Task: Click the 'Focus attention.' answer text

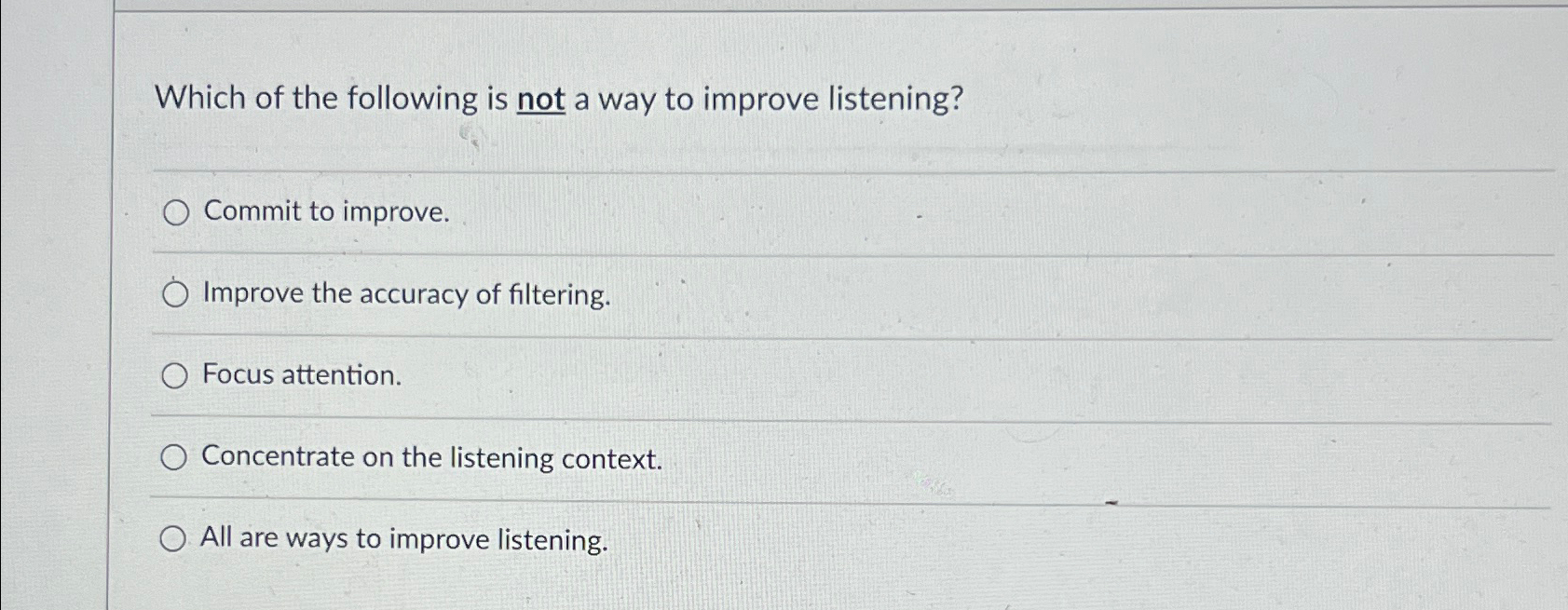Action: (x=302, y=376)
